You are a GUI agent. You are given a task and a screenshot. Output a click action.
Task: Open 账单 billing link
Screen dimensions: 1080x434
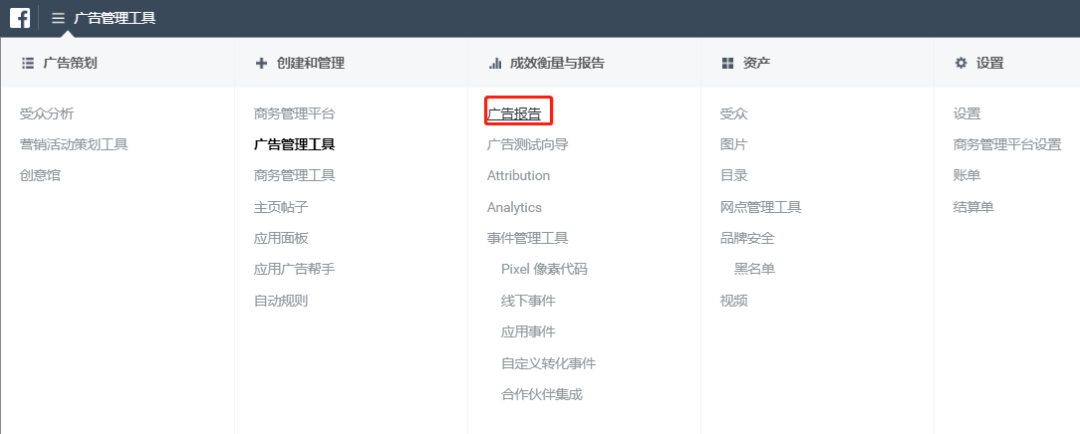967,176
